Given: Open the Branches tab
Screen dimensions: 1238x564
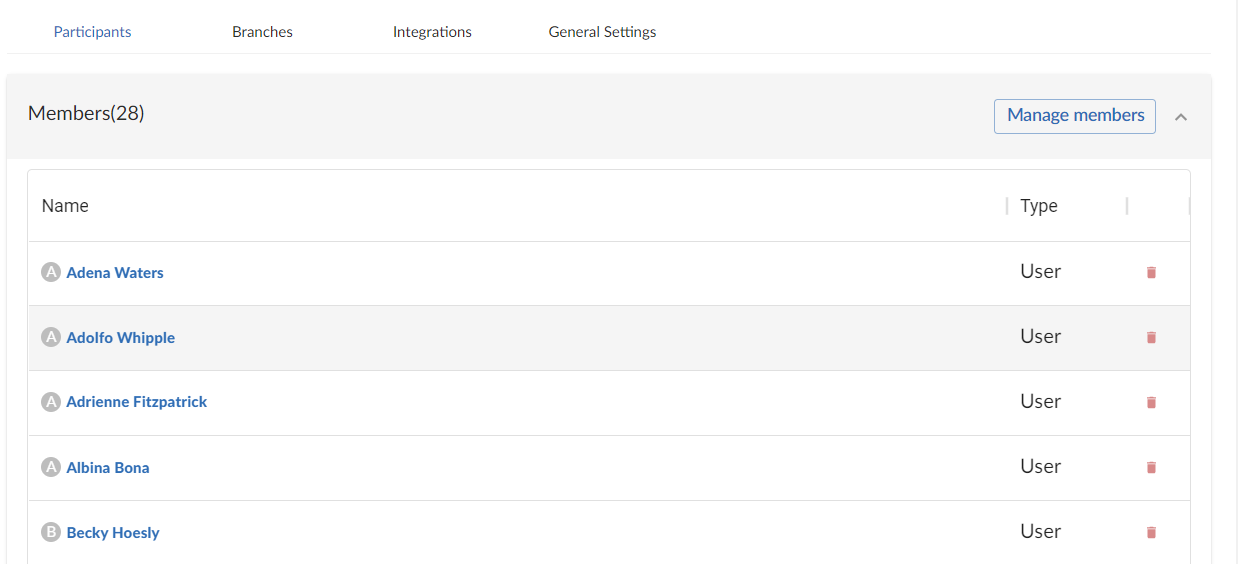Looking at the screenshot, I should [x=262, y=32].
